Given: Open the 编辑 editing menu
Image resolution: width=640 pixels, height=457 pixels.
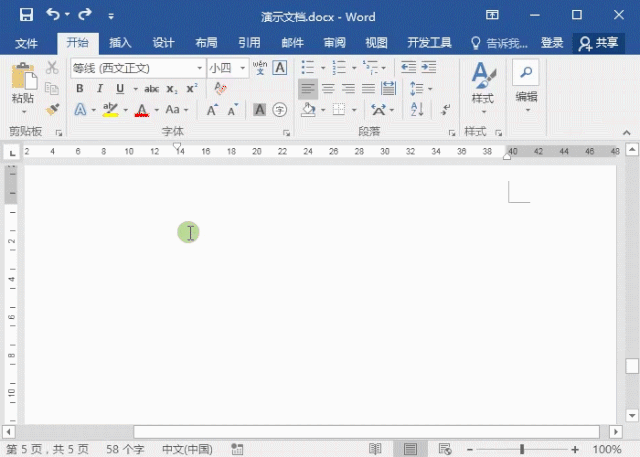Looking at the screenshot, I should (x=526, y=87).
